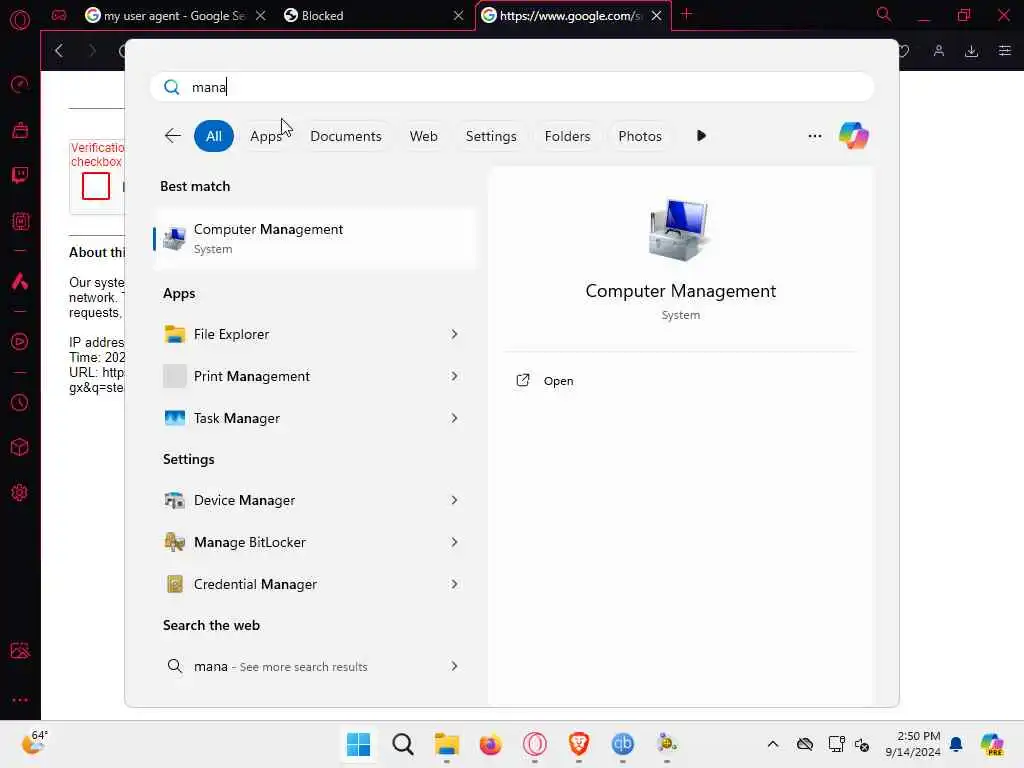Show hidden system tray icons
Image resolution: width=1024 pixels, height=768 pixels.
pyautogui.click(x=773, y=744)
